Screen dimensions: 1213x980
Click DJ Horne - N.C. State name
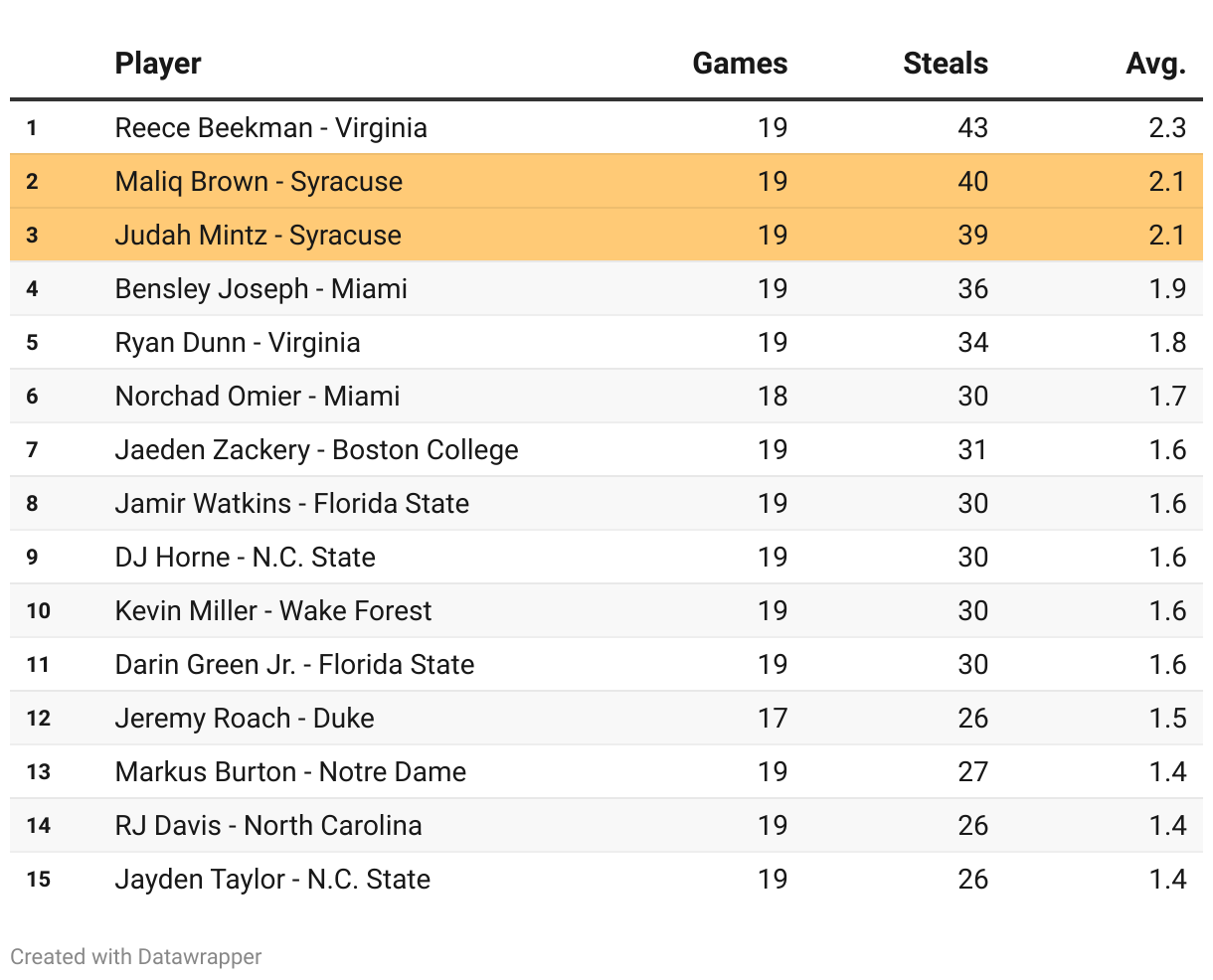point(245,558)
